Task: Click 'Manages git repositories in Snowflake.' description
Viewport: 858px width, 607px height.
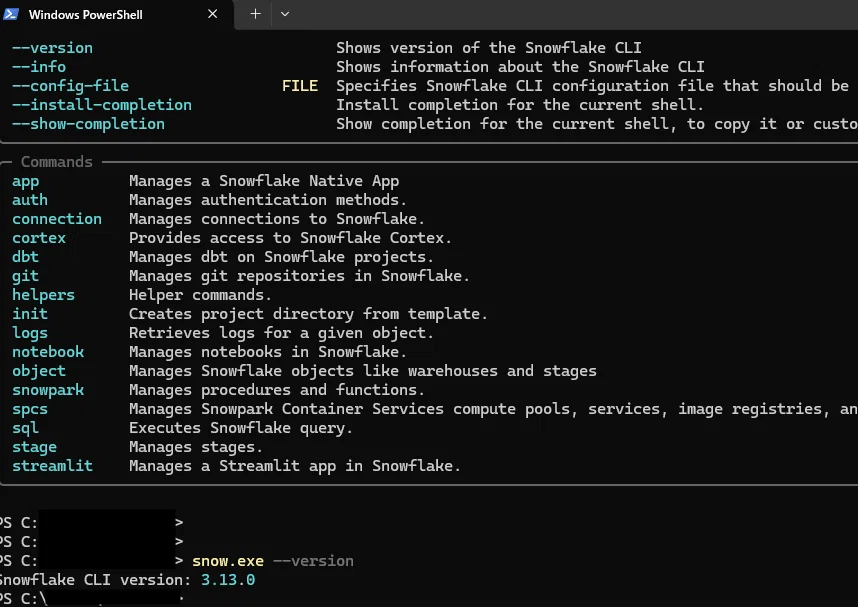Action: pyautogui.click(x=299, y=276)
